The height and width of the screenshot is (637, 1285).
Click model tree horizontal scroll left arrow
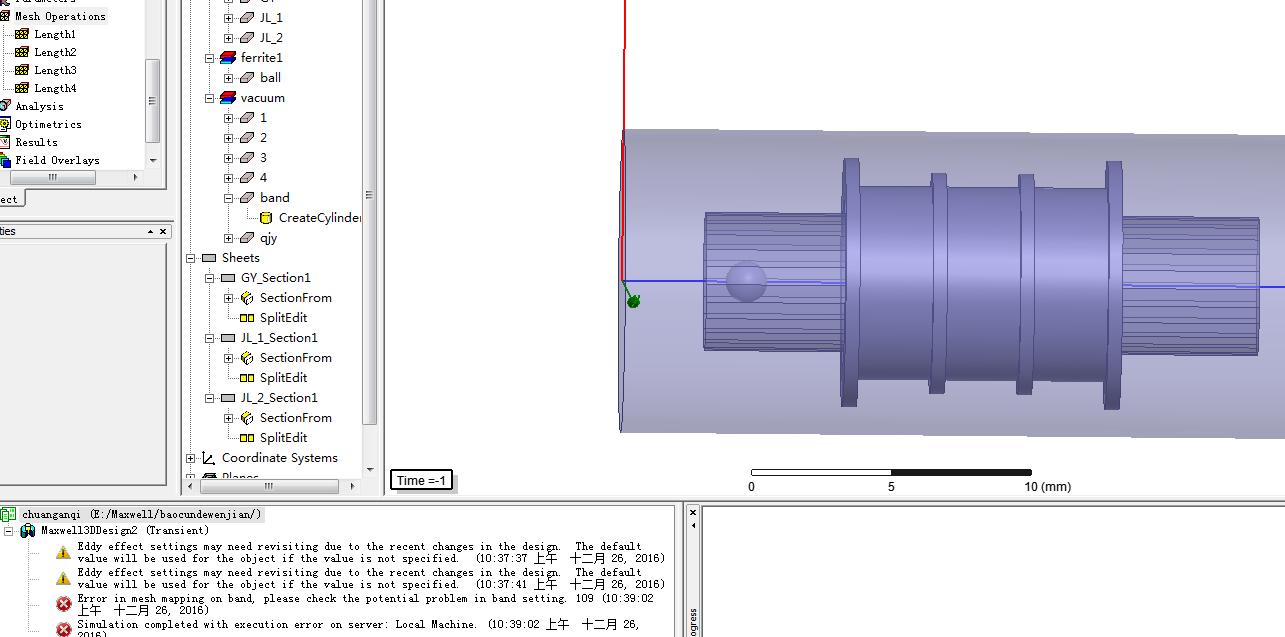pyautogui.click(x=191, y=486)
